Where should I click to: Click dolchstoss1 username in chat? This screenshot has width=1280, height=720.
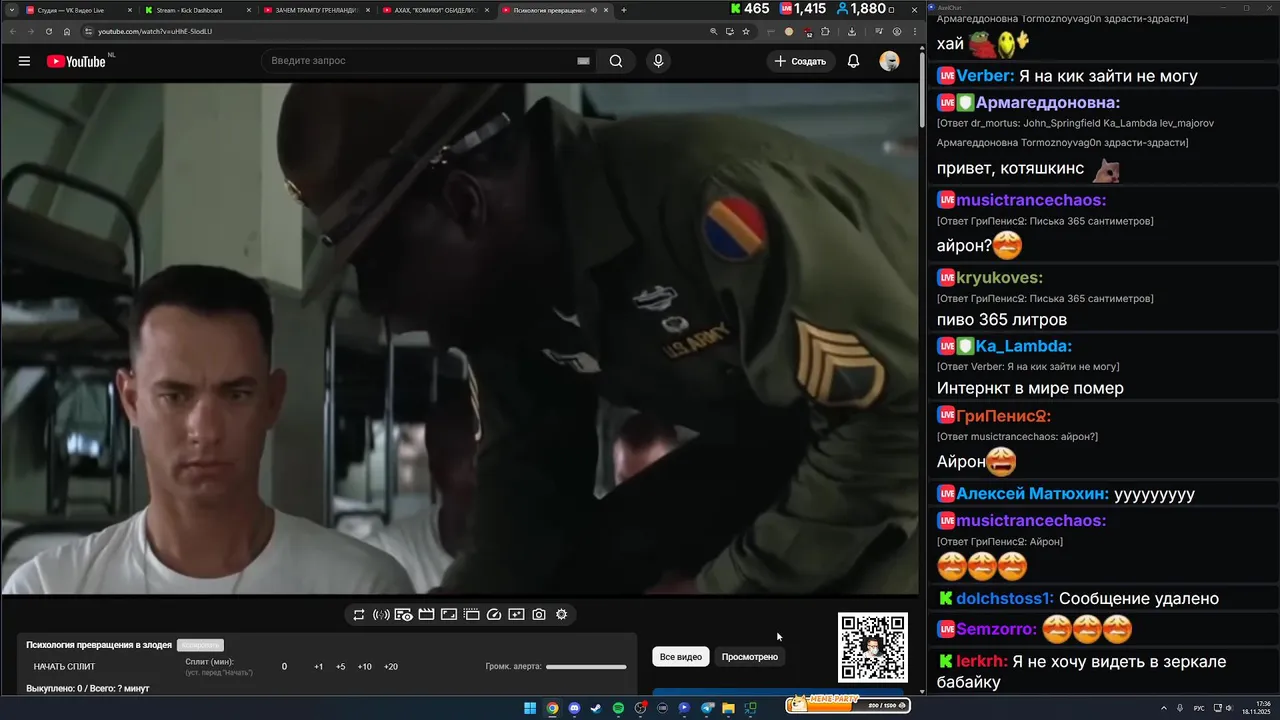tap(1005, 598)
